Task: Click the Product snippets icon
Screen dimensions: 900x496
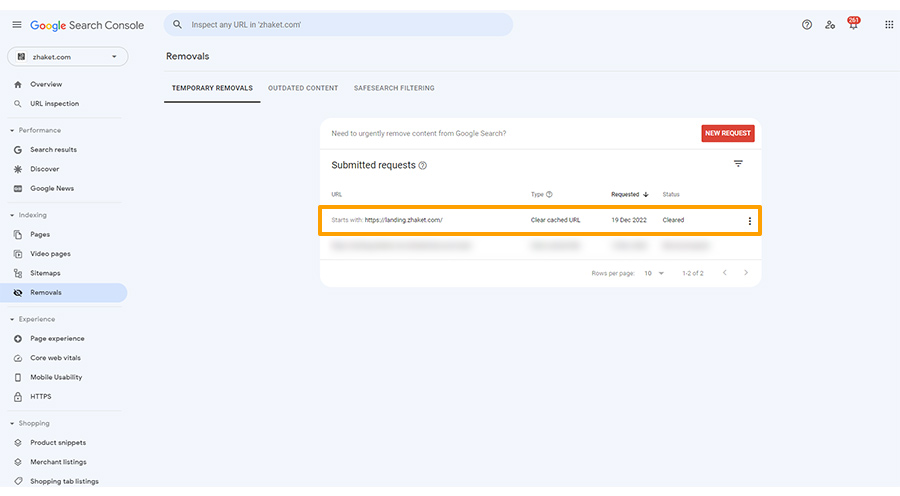Action: 18,443
